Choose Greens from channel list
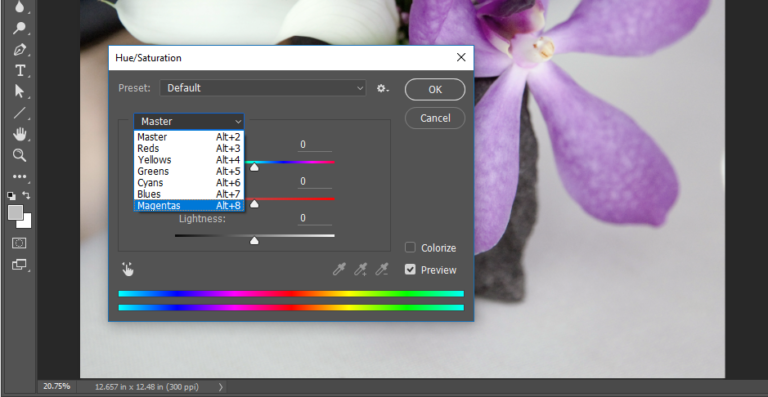Image resolution: width=768 pixels, height=397 pixels. point(189,171)
